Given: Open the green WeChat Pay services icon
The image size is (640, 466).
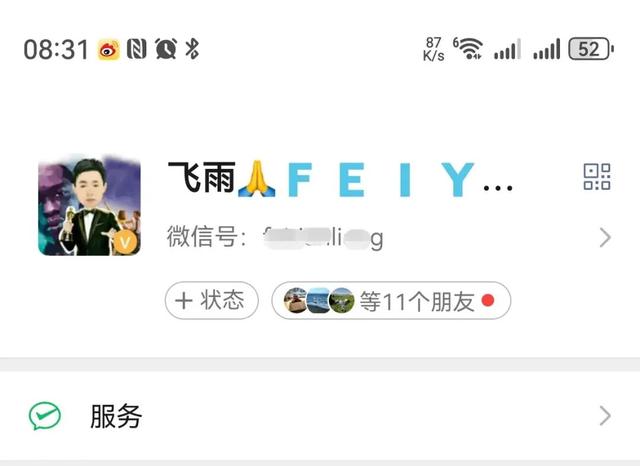Looking at the screenshot, I should (45, 416).
